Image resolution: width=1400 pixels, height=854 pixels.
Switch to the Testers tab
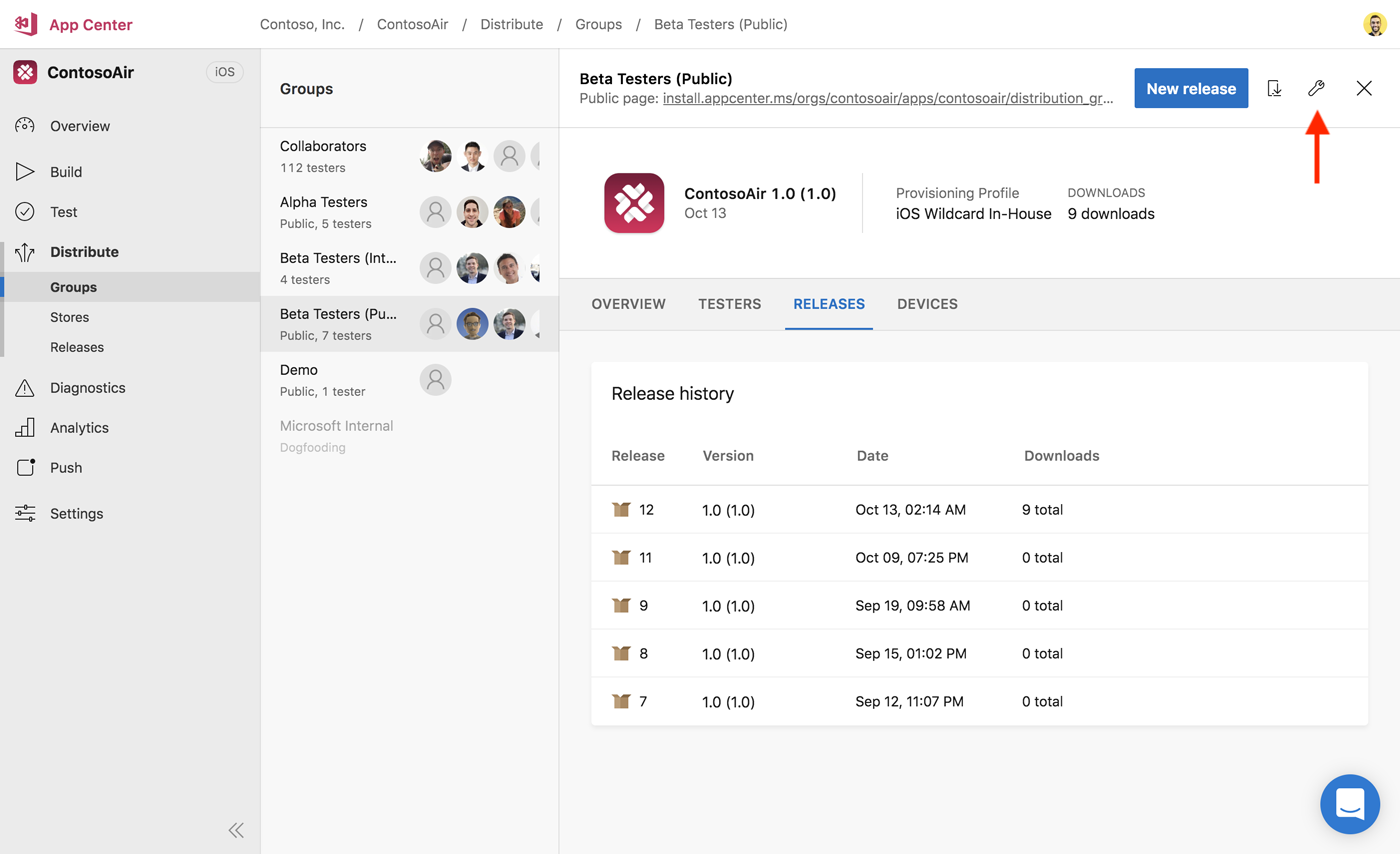(729, 304)
